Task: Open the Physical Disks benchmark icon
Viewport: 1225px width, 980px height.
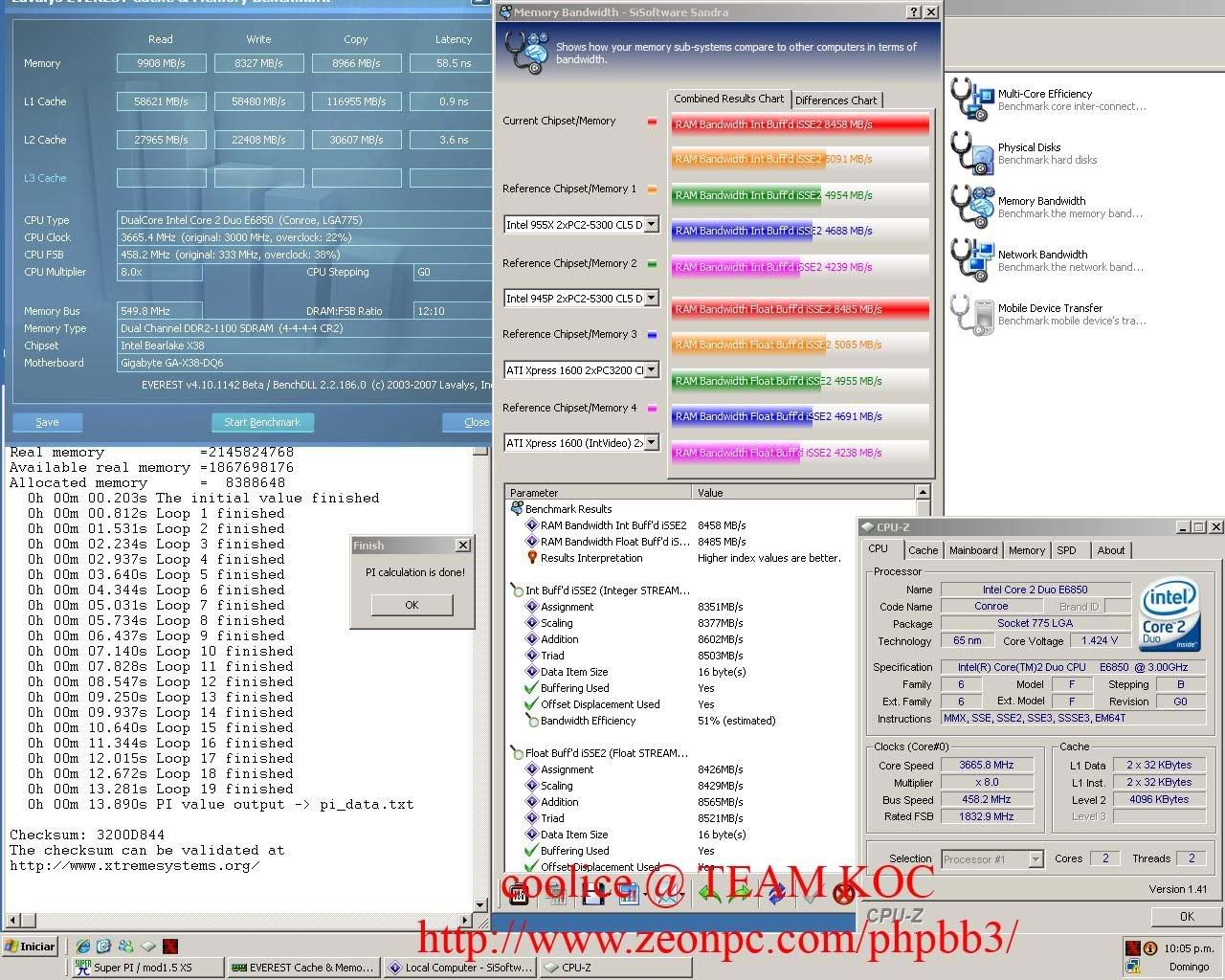Action: pos(971,153)
